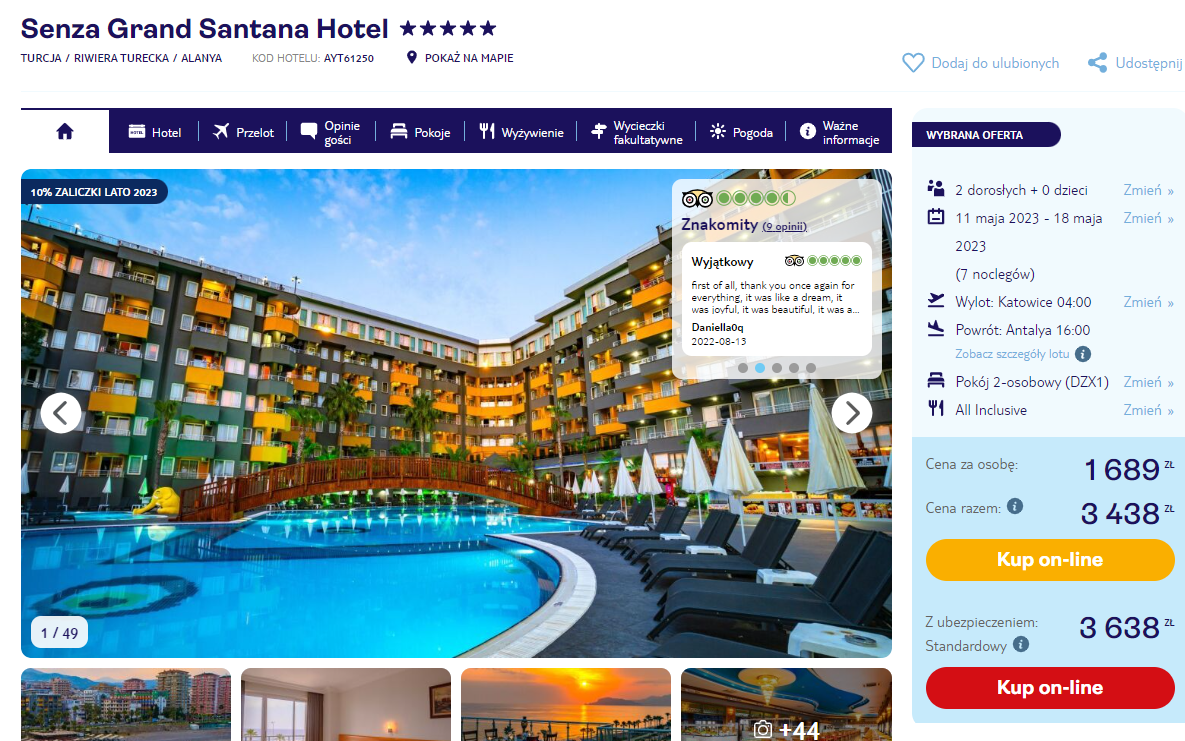1185x741 pixels.
Task: Click the home icon tab
Action: [65, 132]
